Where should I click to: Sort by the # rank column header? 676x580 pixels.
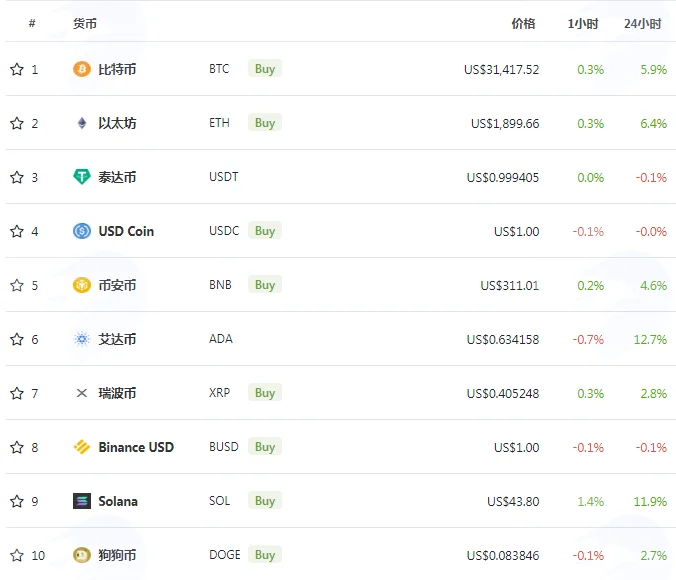tap(32, 23)
